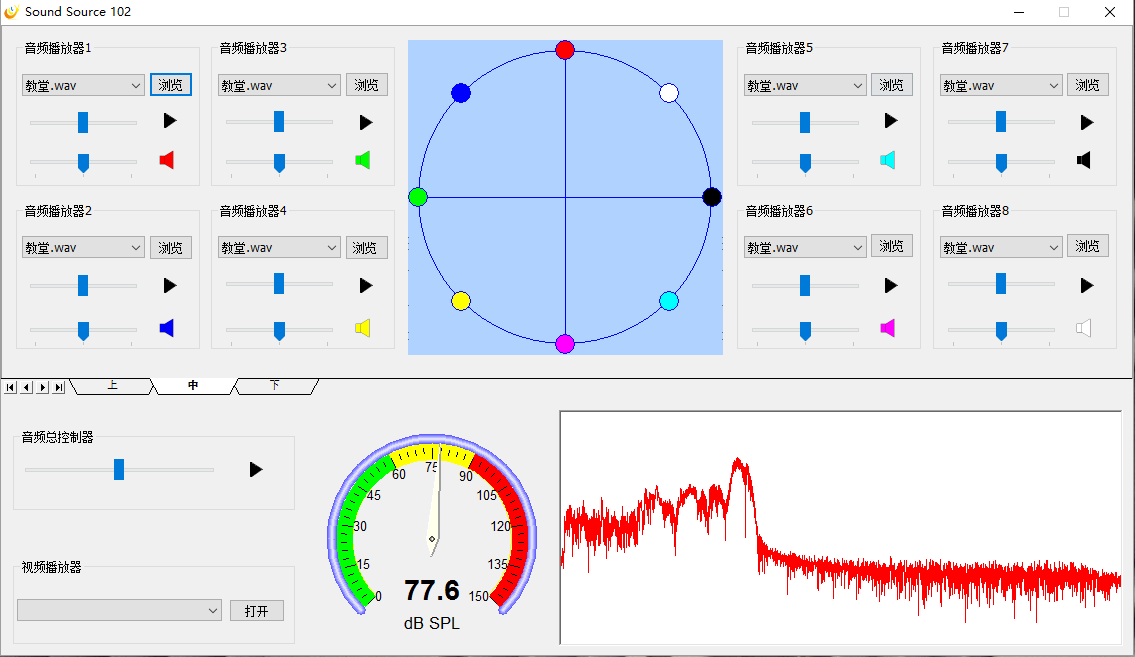Play audio player 4
This screenshot has height=657, width=1135.
click(x=366, y=286)
